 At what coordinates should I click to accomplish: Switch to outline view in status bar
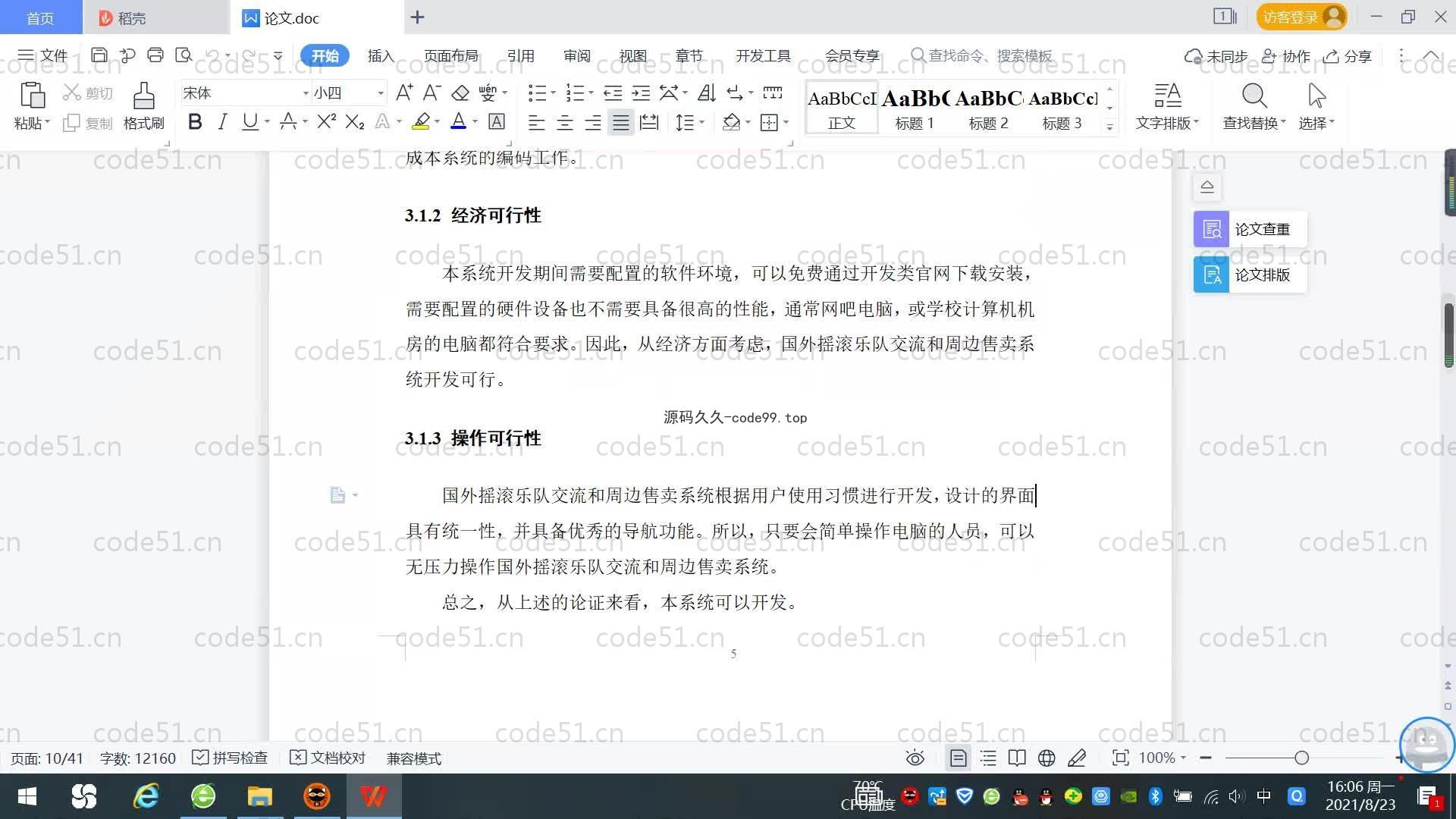coord(987,758)
